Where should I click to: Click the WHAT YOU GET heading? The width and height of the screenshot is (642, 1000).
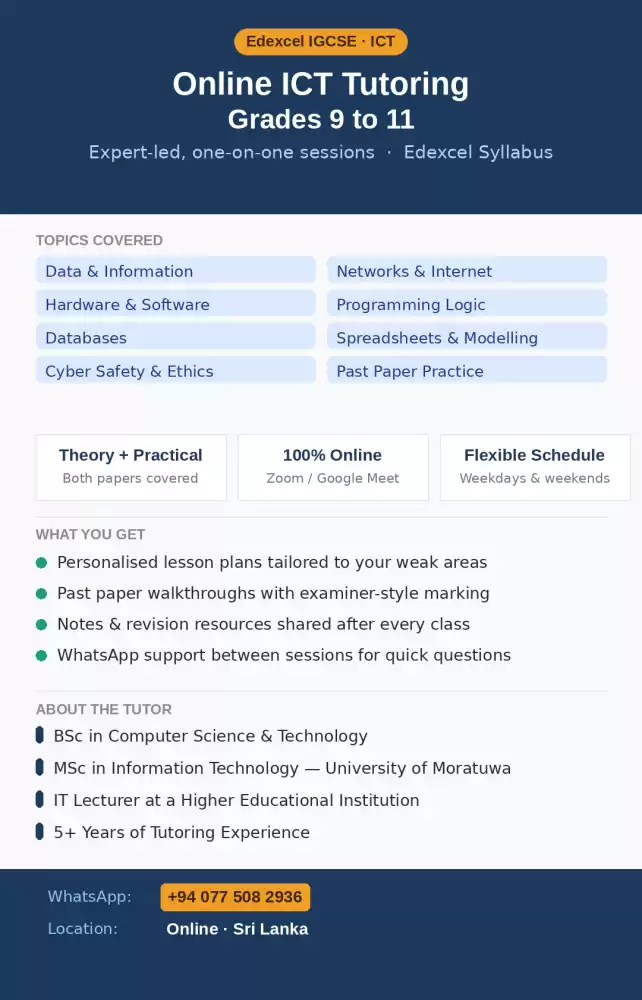click(x=91, y=534)
